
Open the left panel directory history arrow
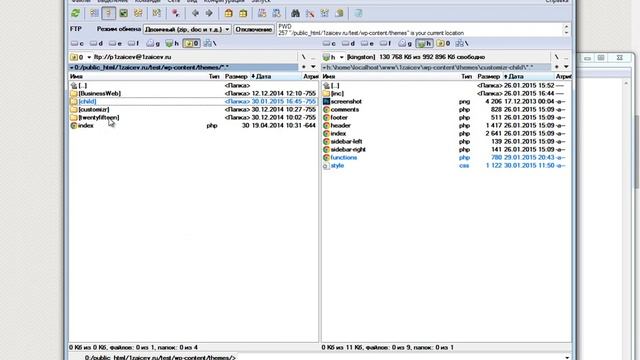tap(313, 67)
